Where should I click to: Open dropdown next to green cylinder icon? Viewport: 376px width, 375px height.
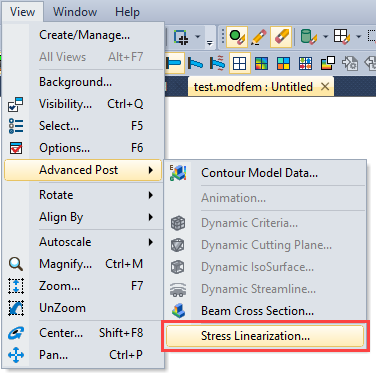pos(325,36)
